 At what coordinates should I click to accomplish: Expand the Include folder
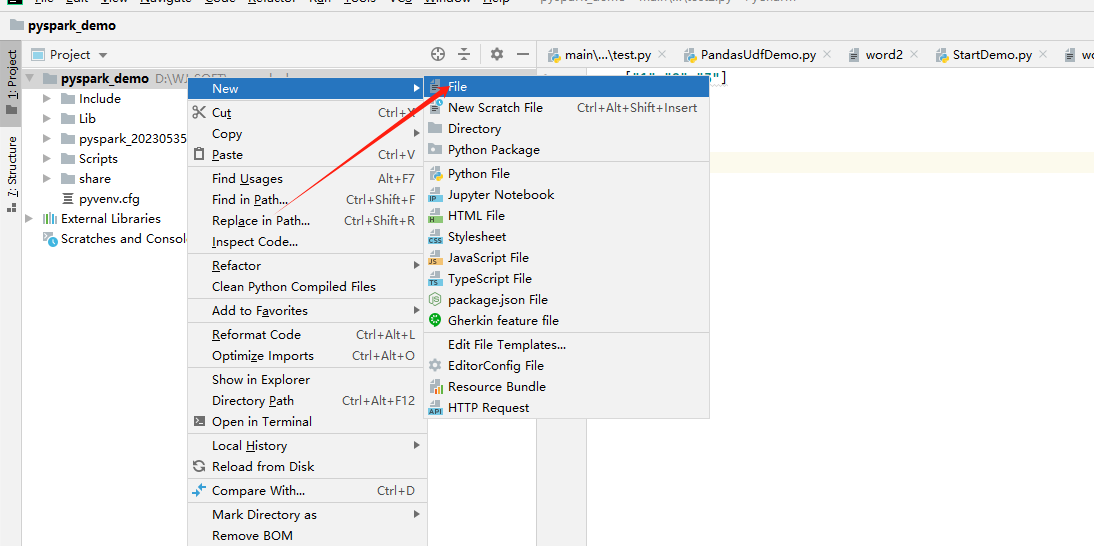point(46,99)
